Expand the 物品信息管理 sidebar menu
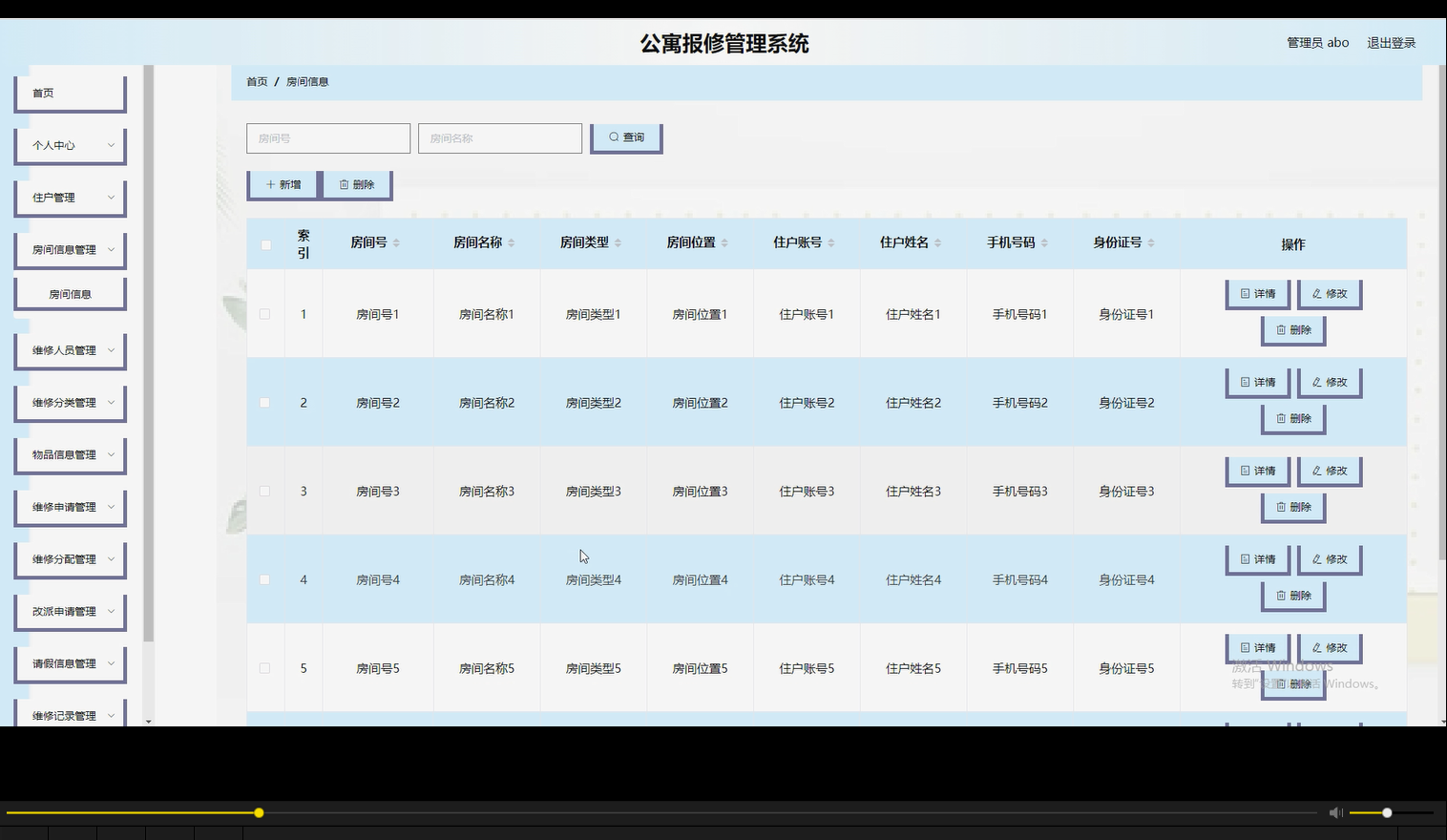The image size is (1447, 840). pyautogui.click(x=71, y=455)
